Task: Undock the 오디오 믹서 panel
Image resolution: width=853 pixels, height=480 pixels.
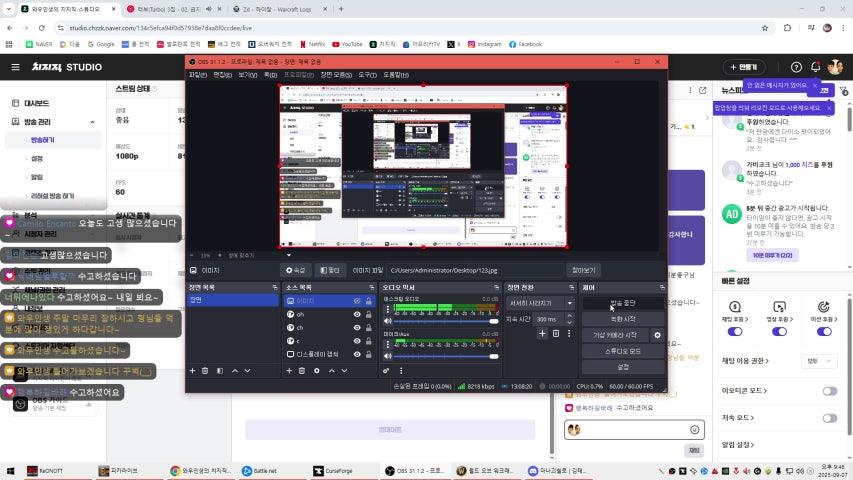Action: pyautogui.click(x=496, y=287)
